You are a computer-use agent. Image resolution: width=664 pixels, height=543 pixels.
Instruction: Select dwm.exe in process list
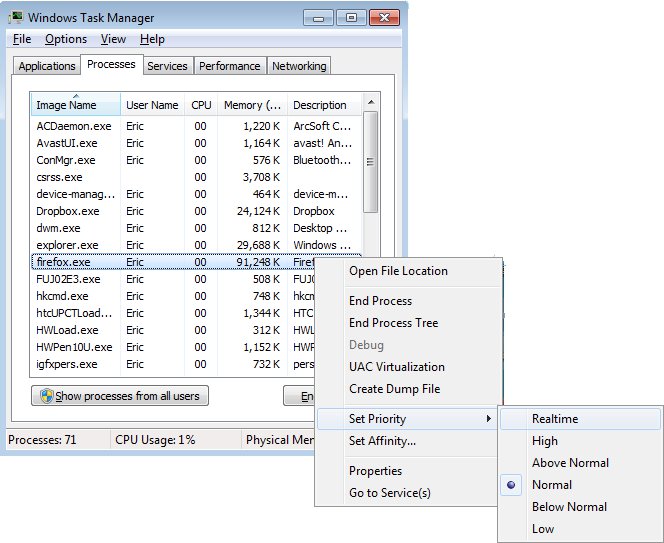coord(196,228)
